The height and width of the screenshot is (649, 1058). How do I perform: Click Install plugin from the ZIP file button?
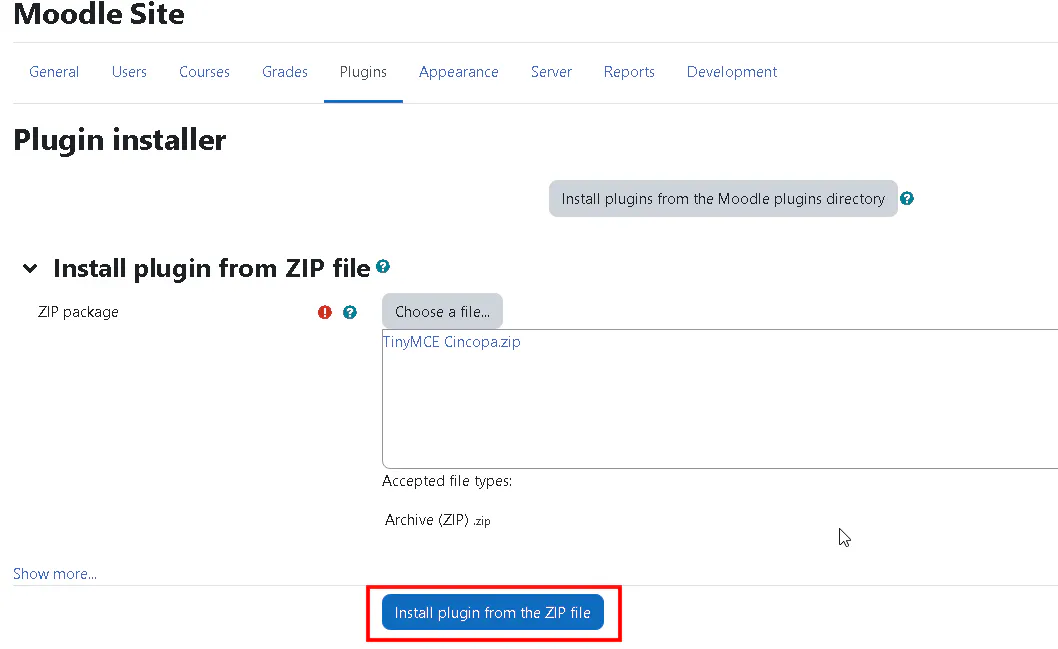click(x=493, y=612)
